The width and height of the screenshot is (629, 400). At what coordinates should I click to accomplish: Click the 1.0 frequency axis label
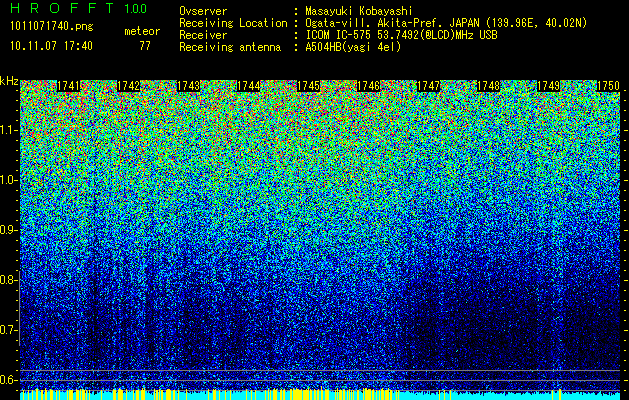8,181
